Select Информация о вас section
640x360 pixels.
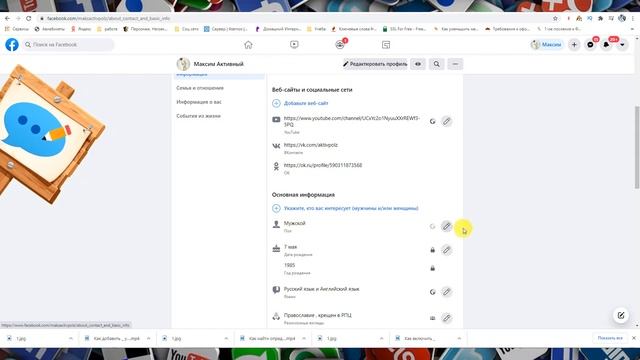[x=199, y=102]
